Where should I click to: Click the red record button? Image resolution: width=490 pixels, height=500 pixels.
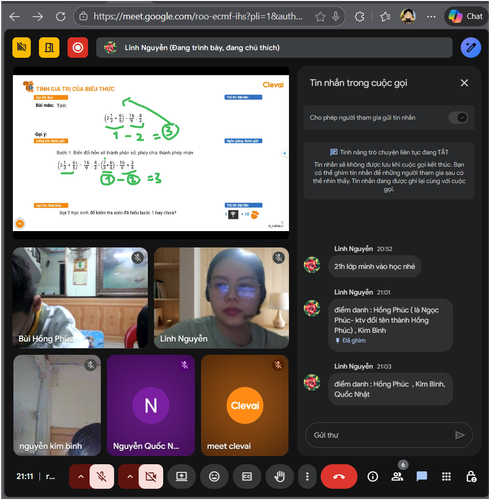pyautogui.click(x=78, y=48)
